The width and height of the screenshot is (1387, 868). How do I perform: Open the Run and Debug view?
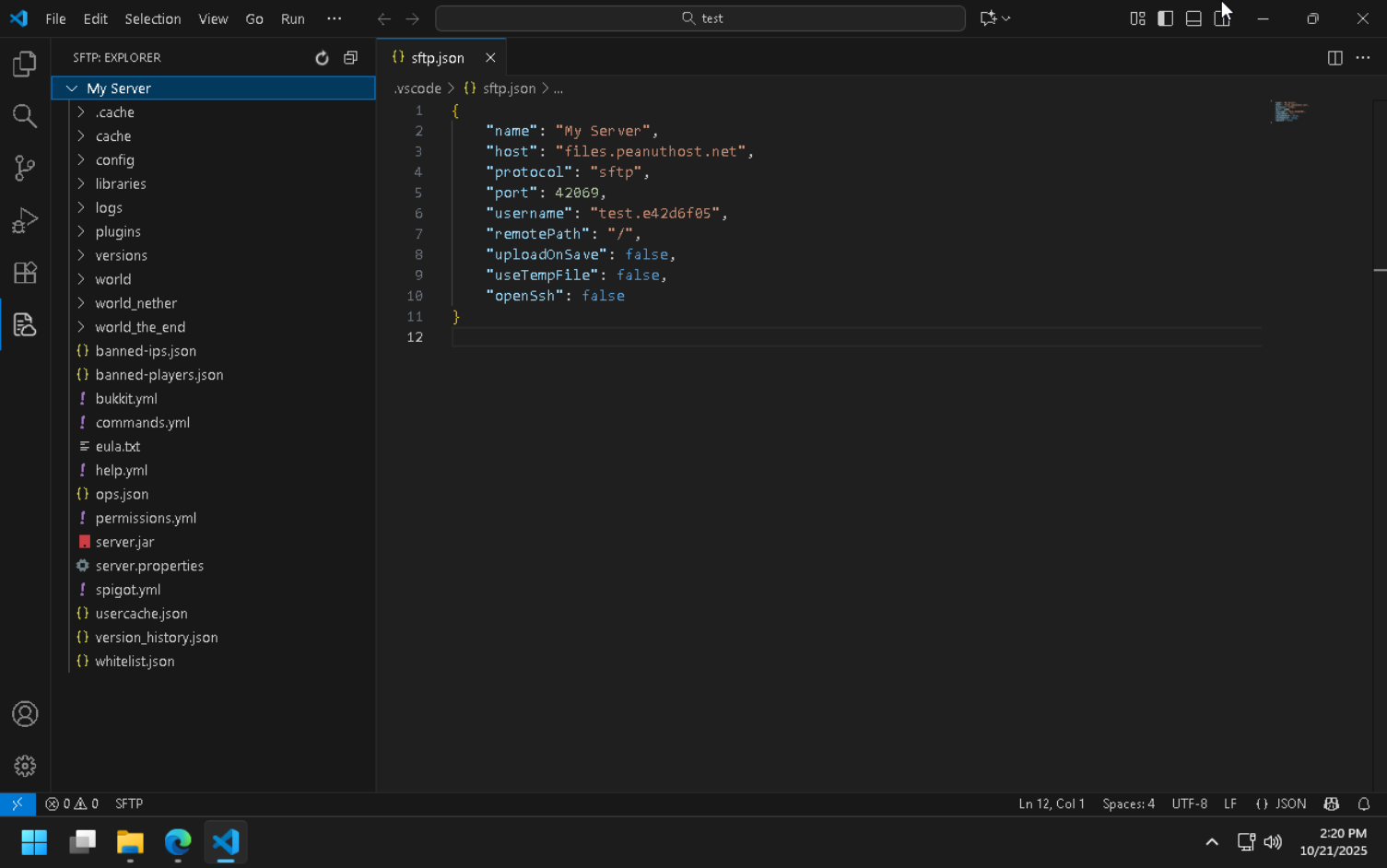pos(25,219)
